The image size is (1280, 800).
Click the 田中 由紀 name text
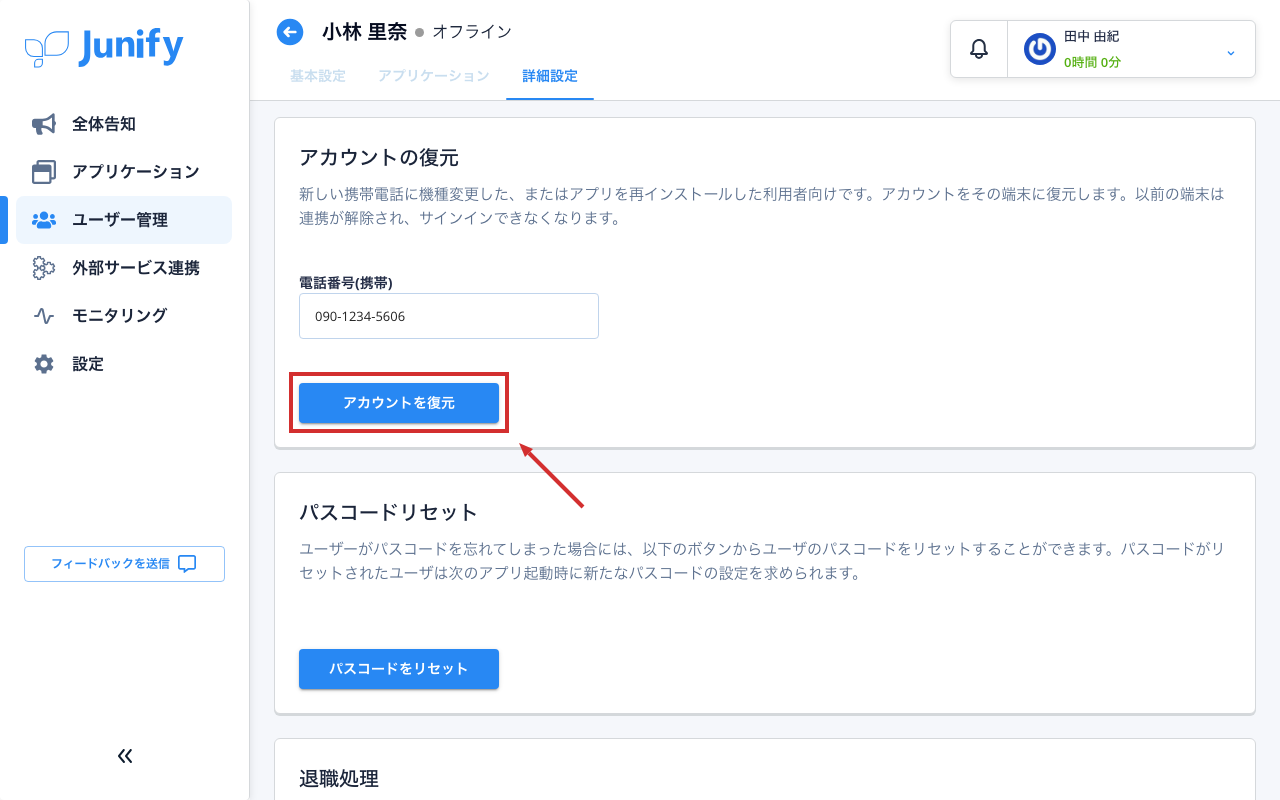point(1091,36)
